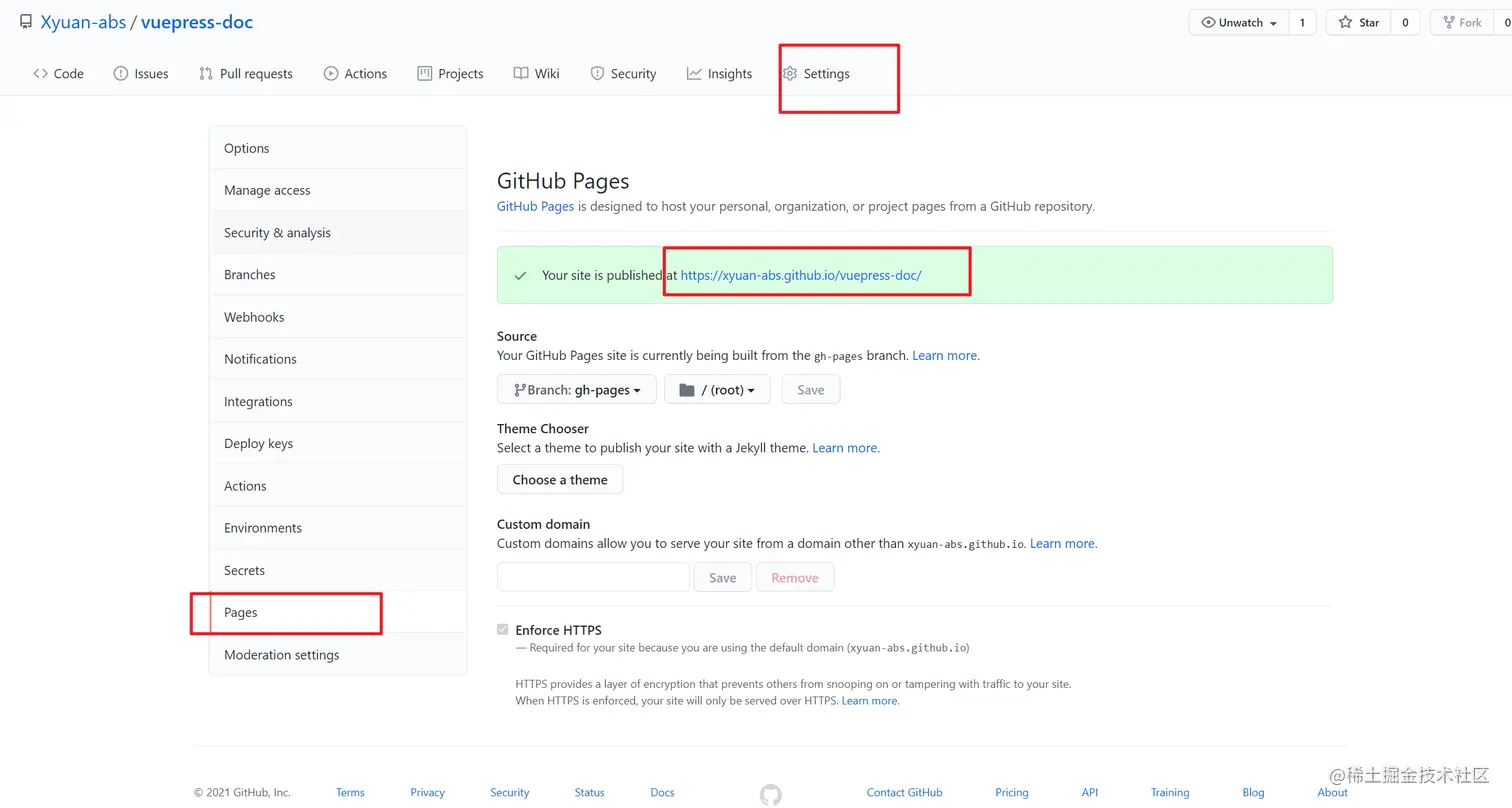Select Security & analysis sidebar item

pyautogui.click(x=338, y=232)
